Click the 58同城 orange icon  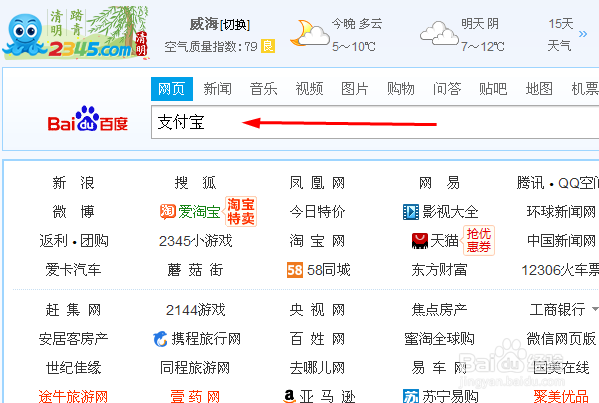[x=295, y=270]
